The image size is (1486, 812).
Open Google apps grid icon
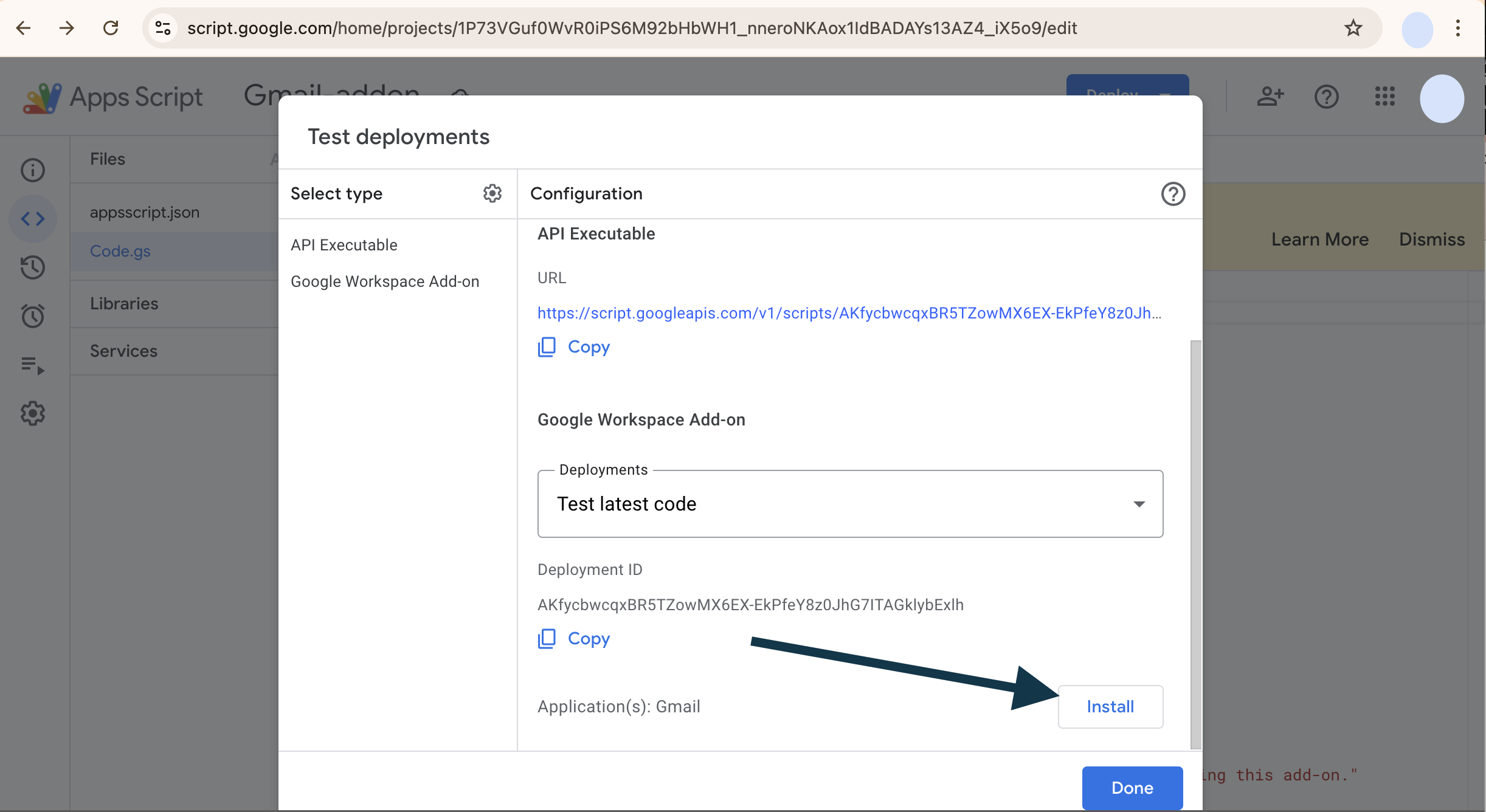(1384, 97)
